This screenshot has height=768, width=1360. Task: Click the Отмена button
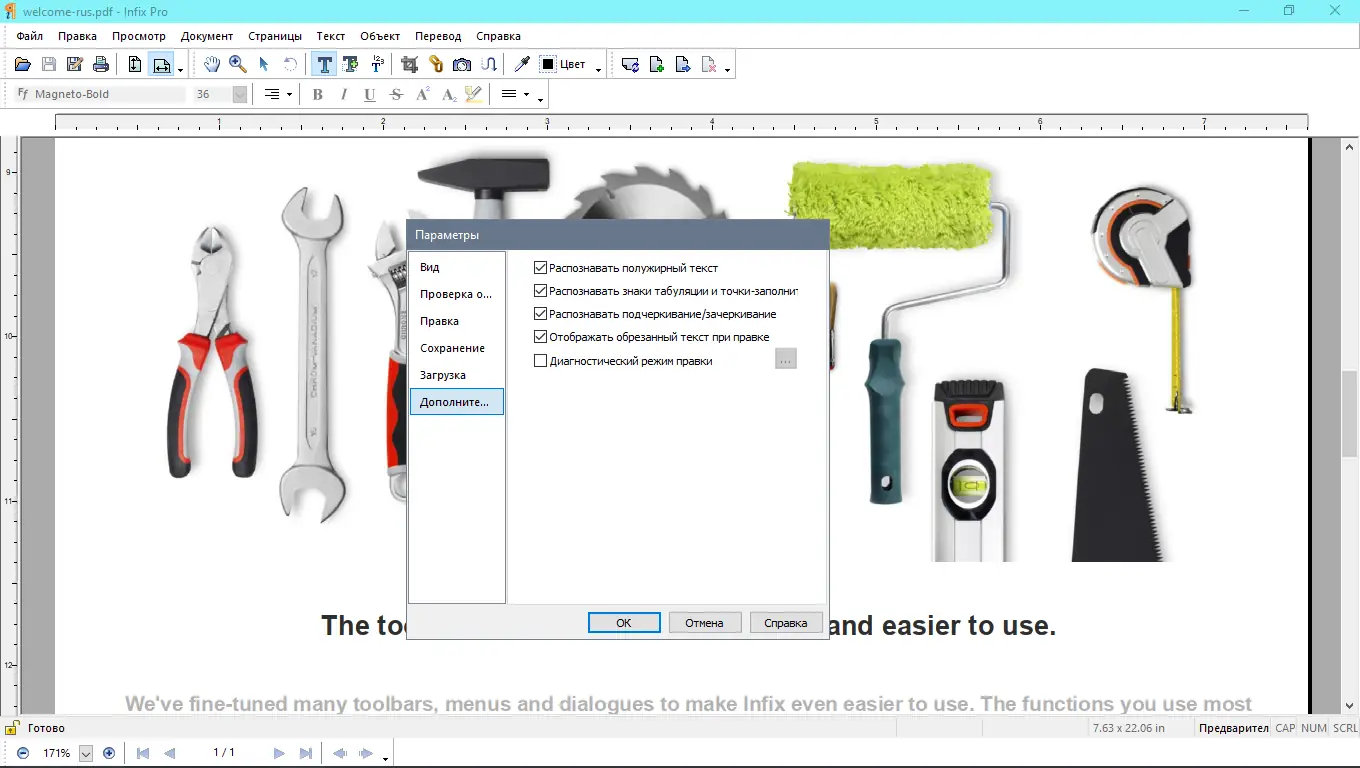pyautogui.click(x=704, y=622)
